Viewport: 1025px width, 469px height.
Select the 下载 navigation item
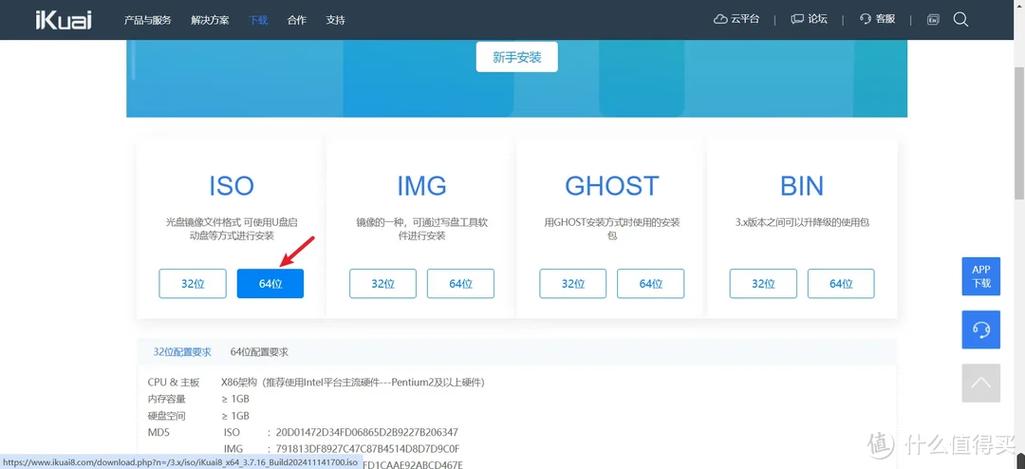(x=258, y=20)
